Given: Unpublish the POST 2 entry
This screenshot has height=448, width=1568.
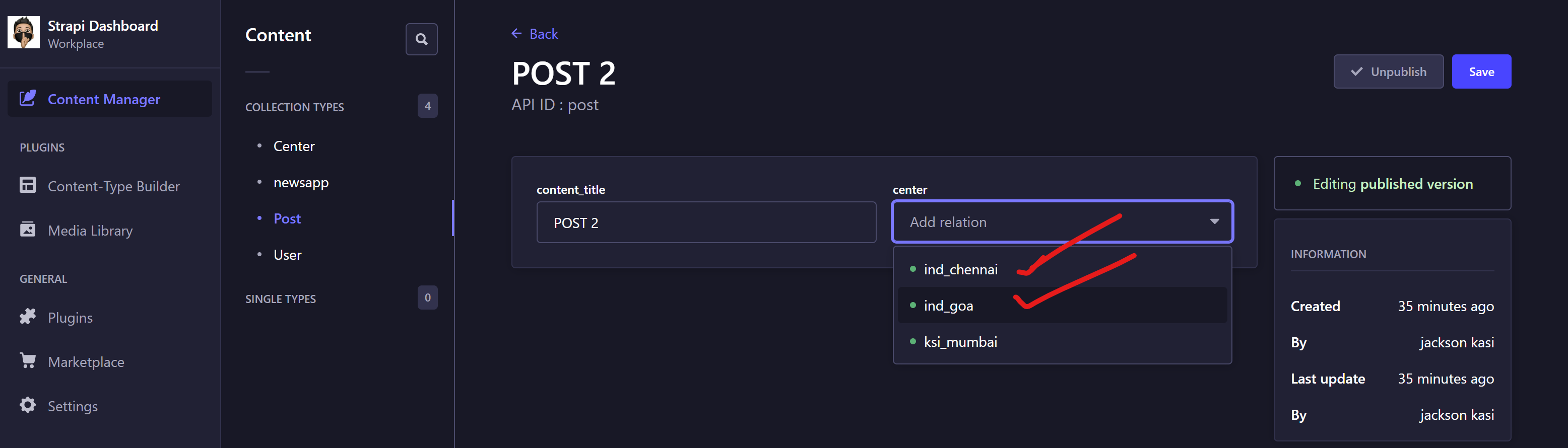Looking at the screenshot, I should click(1389, 71).
